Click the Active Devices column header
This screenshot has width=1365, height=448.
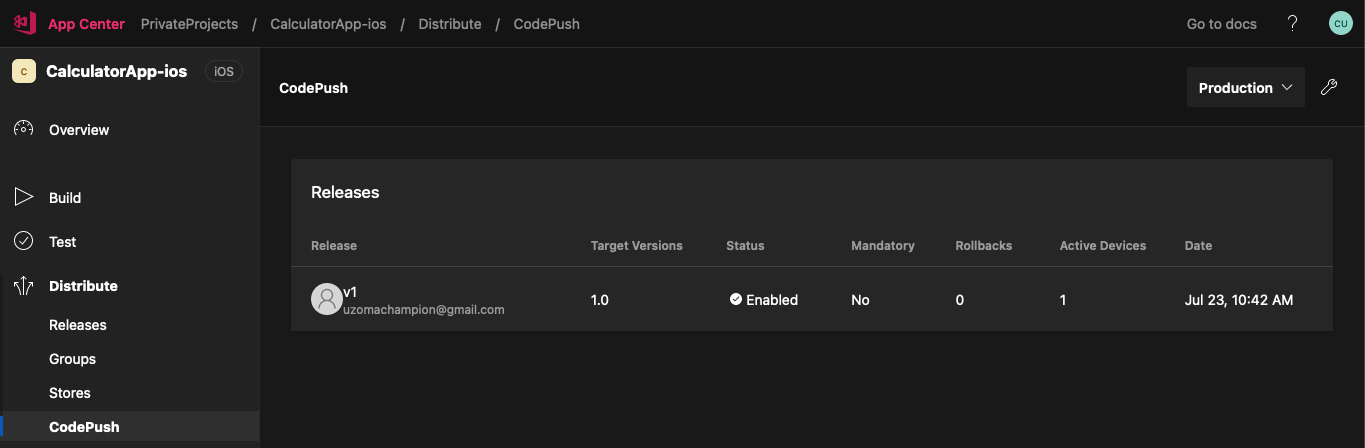pos(1103,246)
